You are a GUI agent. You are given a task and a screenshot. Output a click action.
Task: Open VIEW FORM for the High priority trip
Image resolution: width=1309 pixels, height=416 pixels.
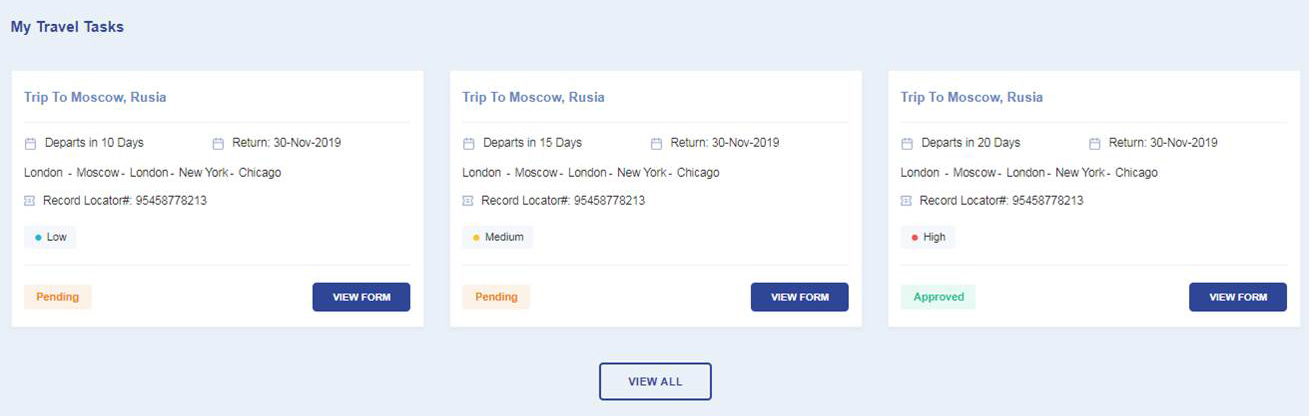tap(1238, 297)
